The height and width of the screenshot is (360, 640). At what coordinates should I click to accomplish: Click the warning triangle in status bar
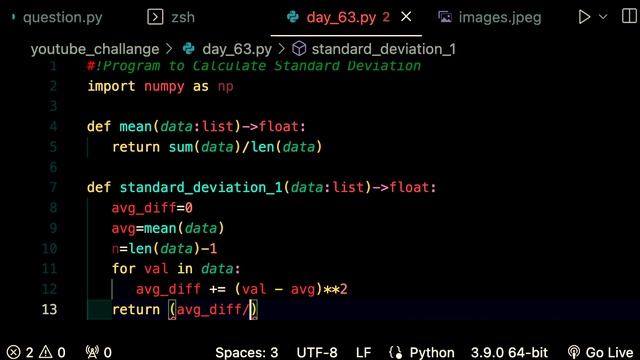46,352
